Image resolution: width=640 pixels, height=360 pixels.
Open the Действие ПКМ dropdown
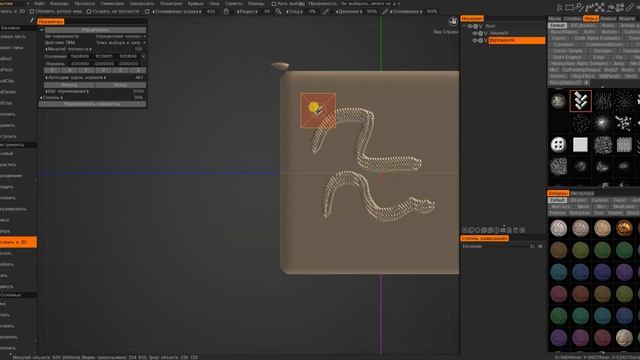(x=120, y=42)
